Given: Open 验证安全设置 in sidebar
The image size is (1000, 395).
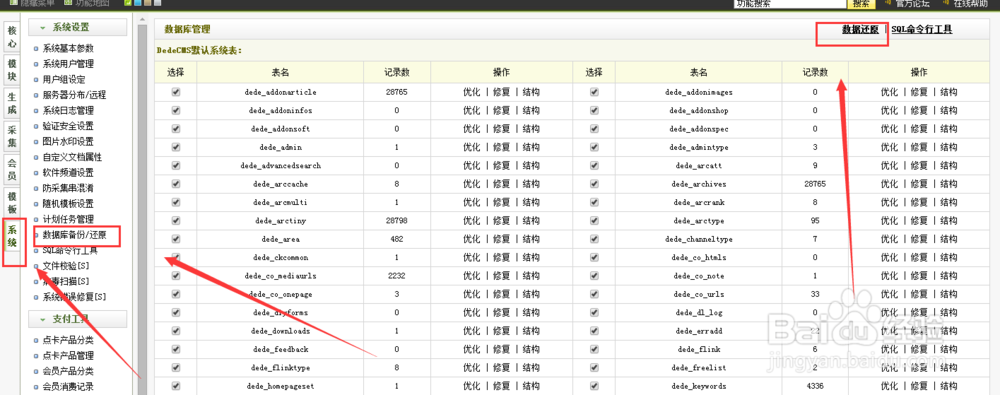Looking at the screenshot, I should click(x=68, y=126).
